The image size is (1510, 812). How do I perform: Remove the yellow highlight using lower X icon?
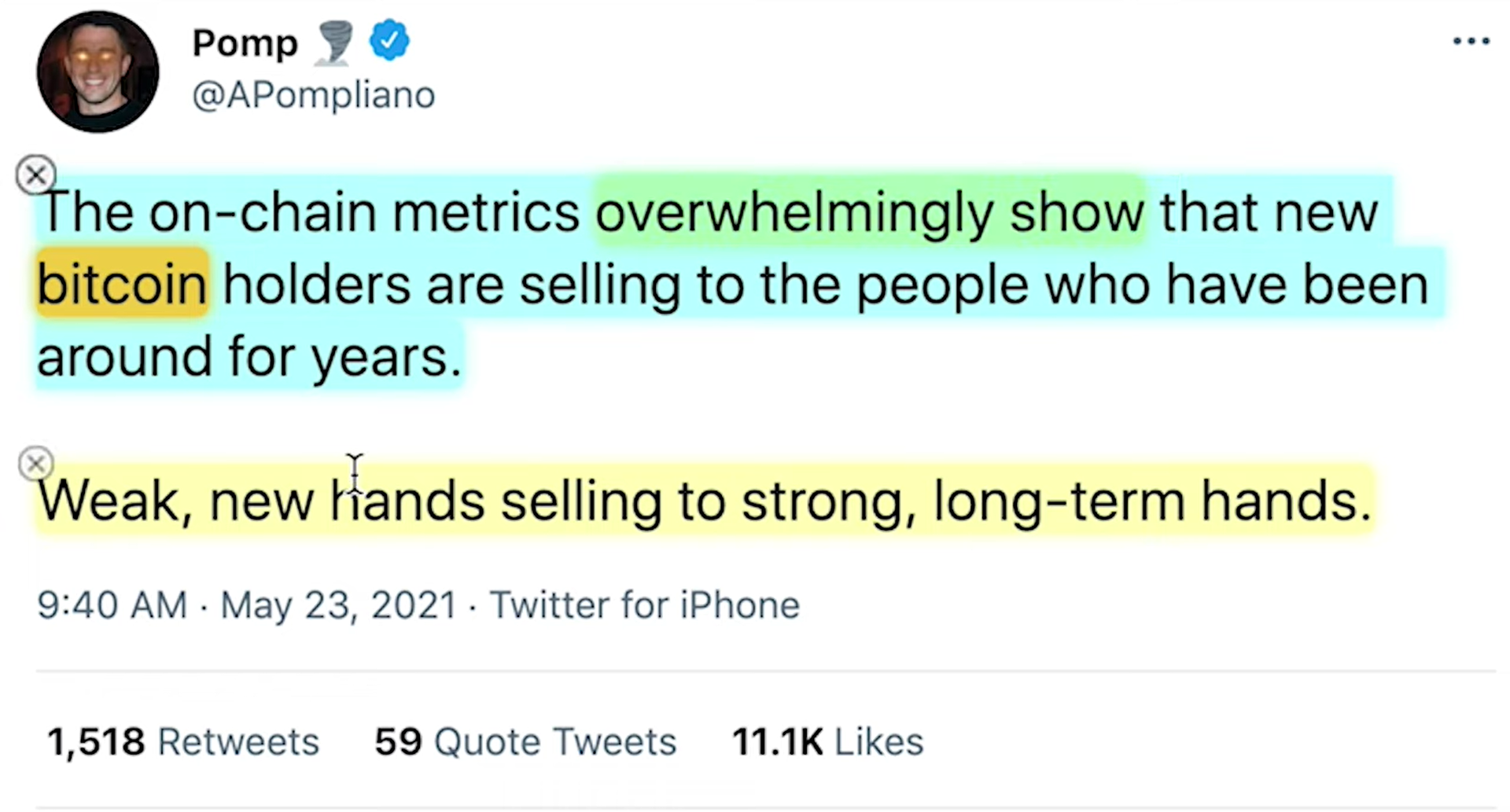coord(36,464)
